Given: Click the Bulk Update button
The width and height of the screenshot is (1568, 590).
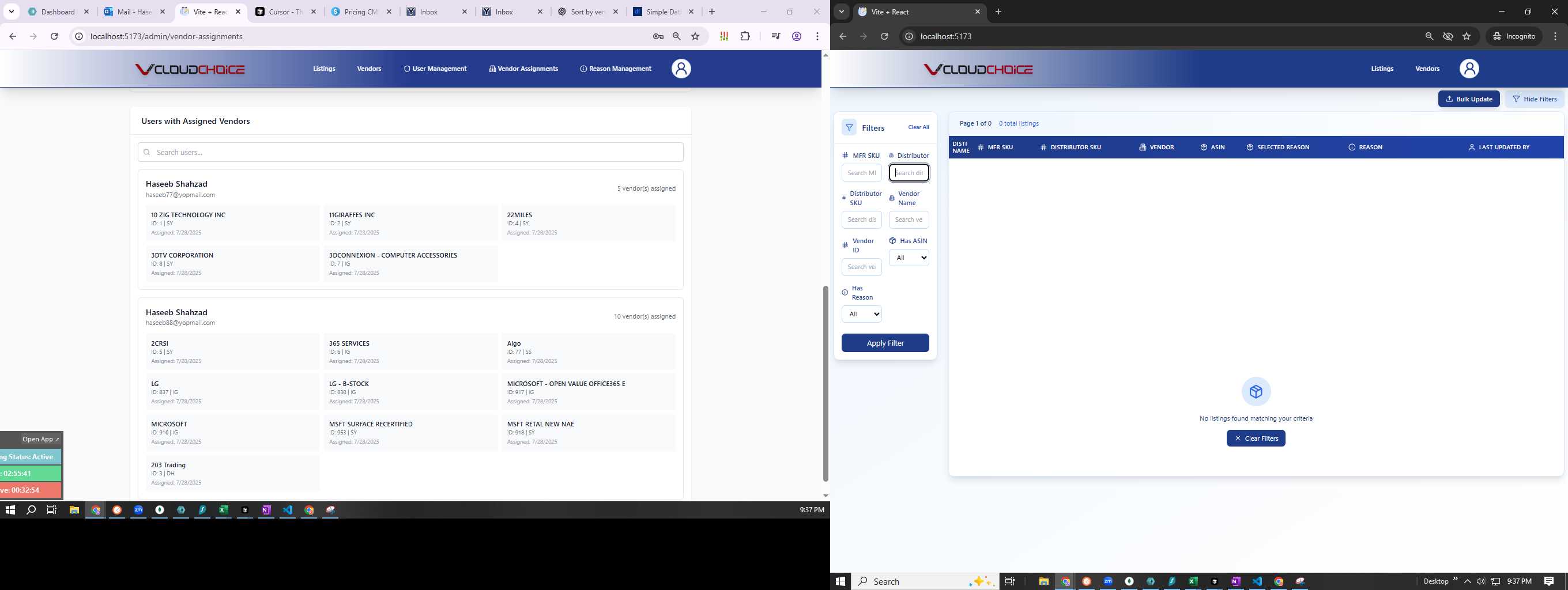Looking at the screenshot, I should click(x=1469, y=99).
